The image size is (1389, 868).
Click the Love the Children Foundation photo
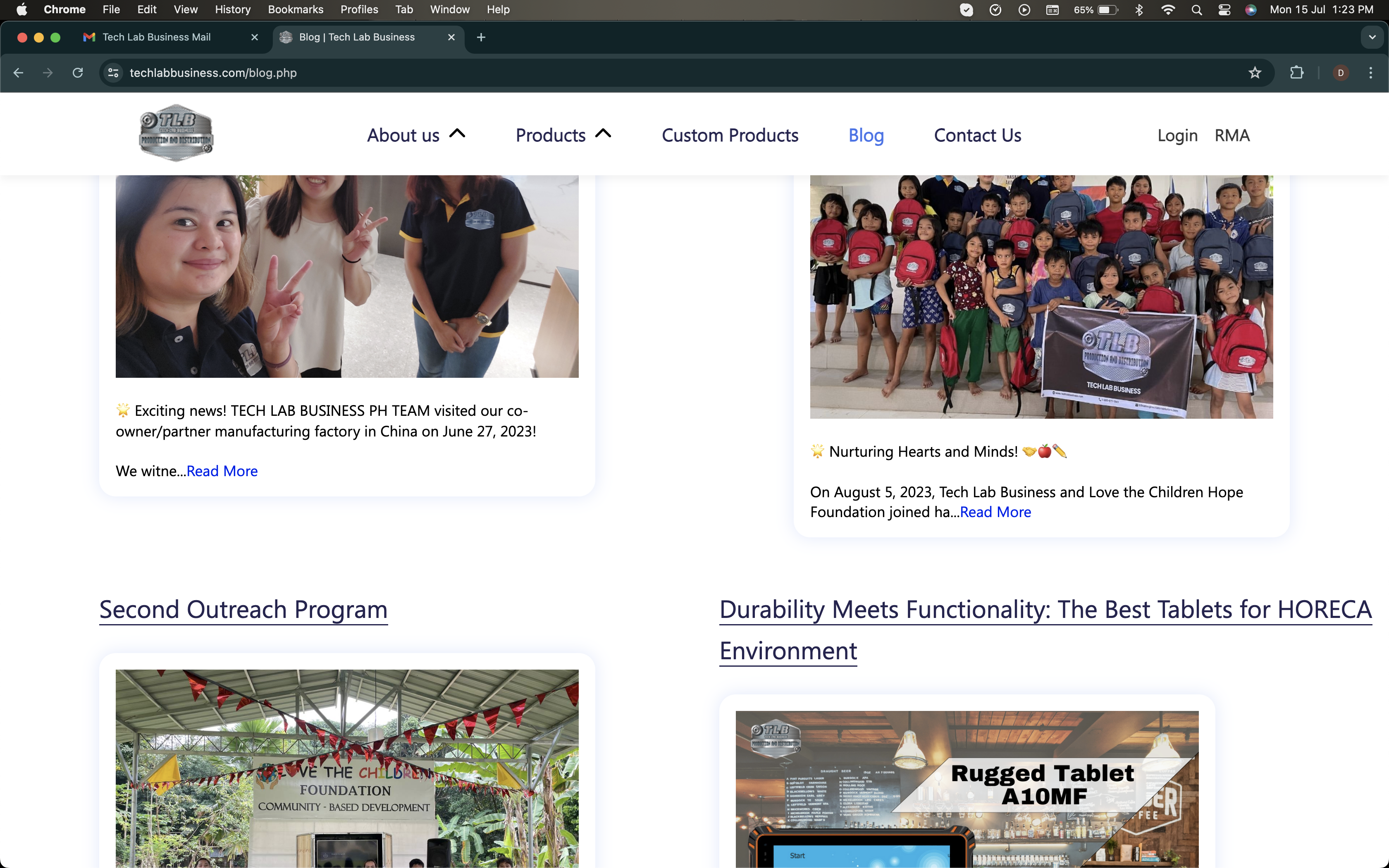point(347,769)
